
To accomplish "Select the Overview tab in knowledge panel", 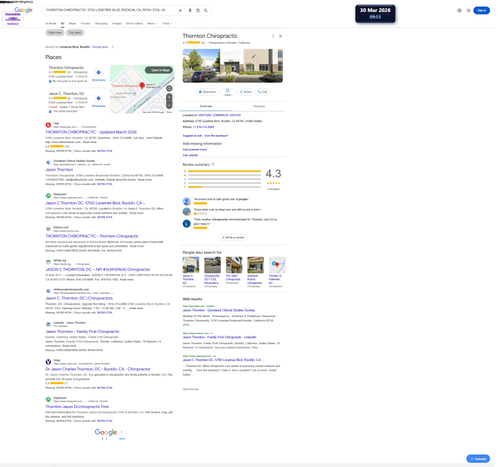I will (x=206, y=106).
